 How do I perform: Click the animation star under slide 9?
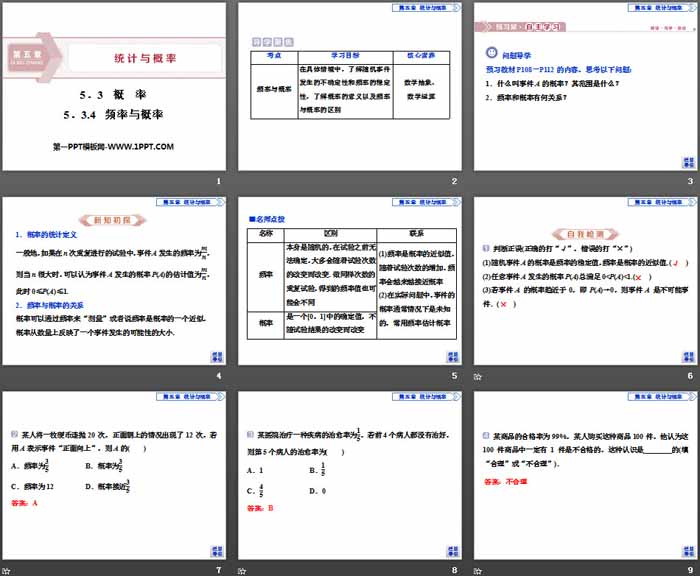point(478,569)
